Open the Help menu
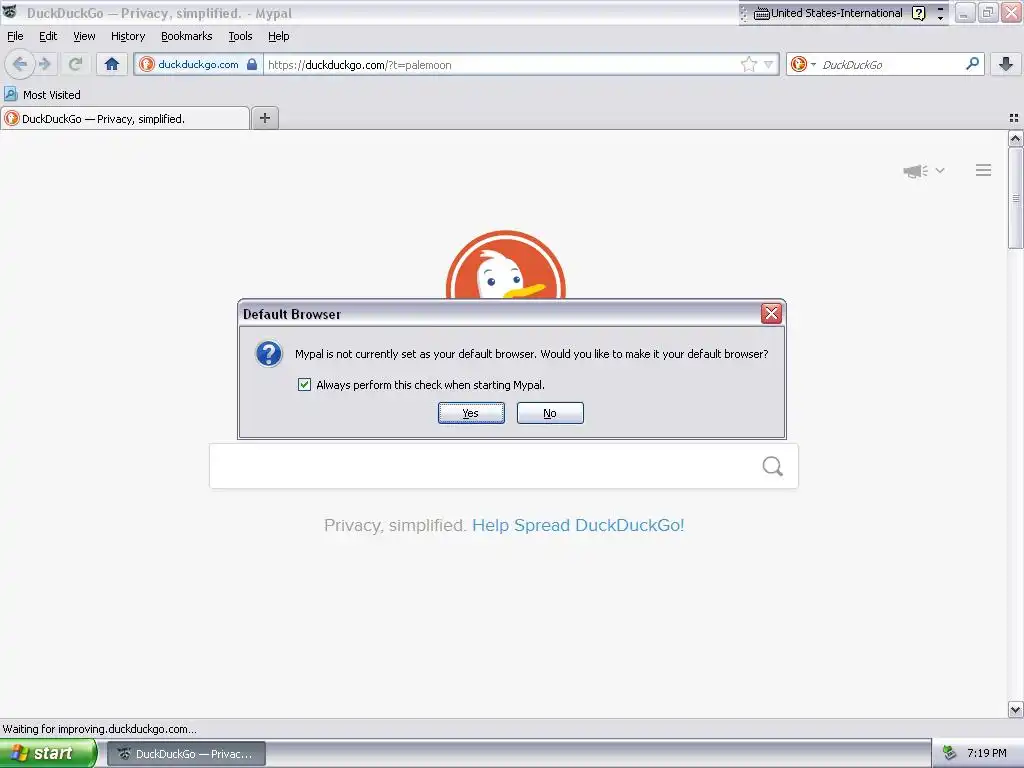The image size is (1024, 768). point(279,36)
